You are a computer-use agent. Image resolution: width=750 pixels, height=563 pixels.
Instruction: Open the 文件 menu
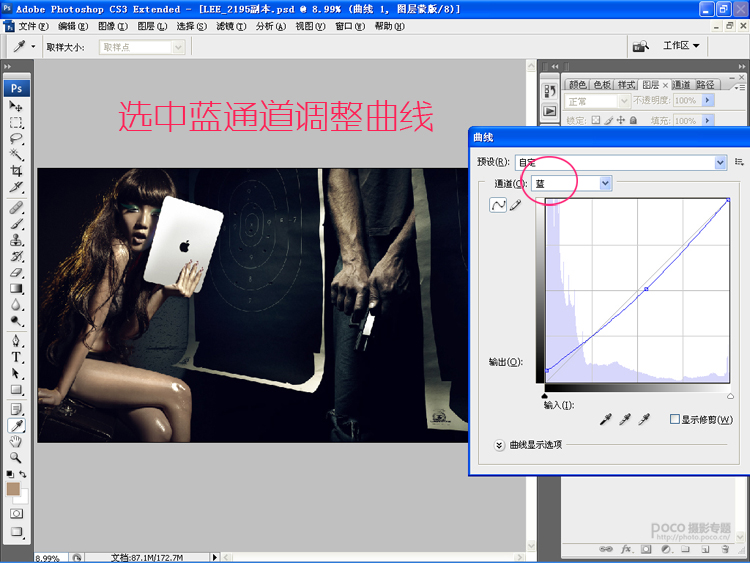(33, 26)
